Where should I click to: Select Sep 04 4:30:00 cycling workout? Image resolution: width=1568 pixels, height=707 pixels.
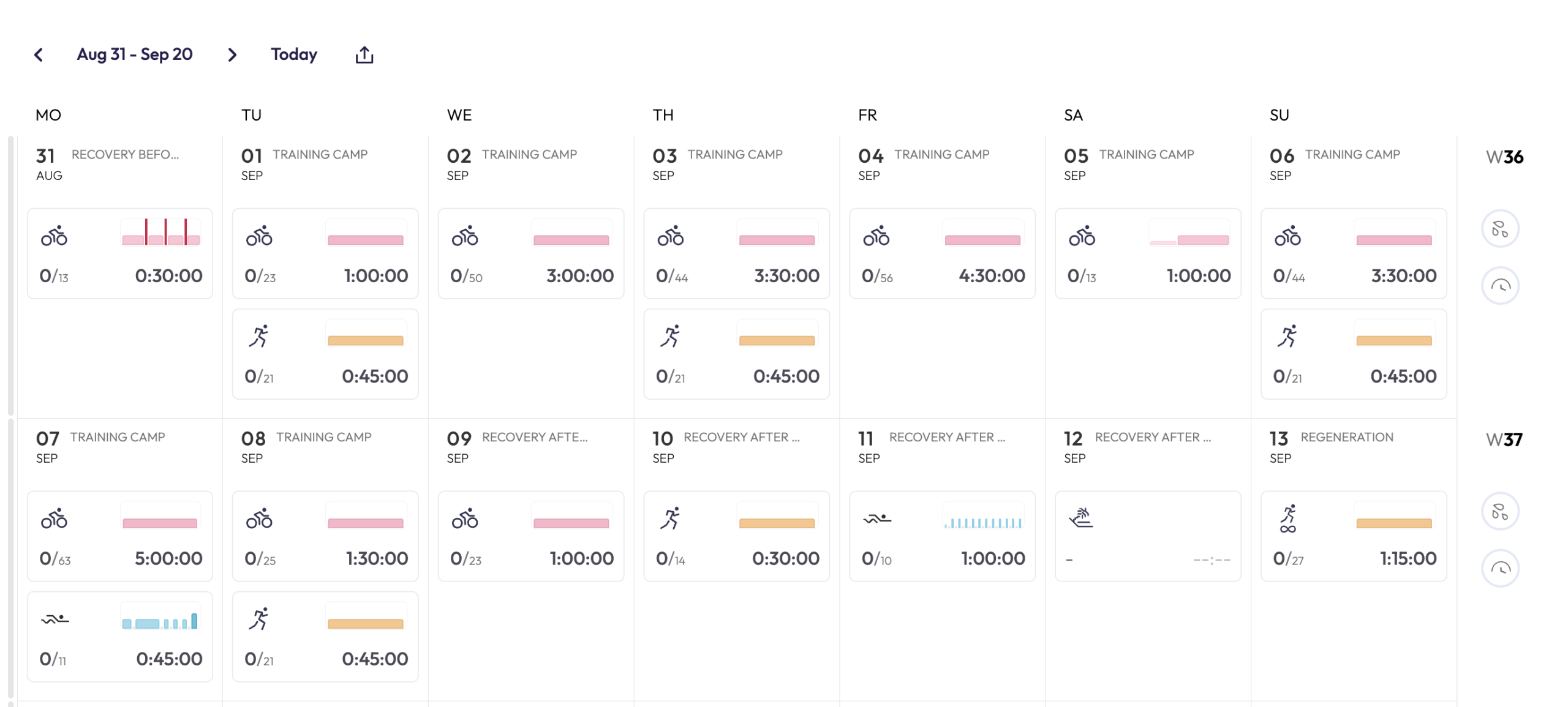[942, 253]
